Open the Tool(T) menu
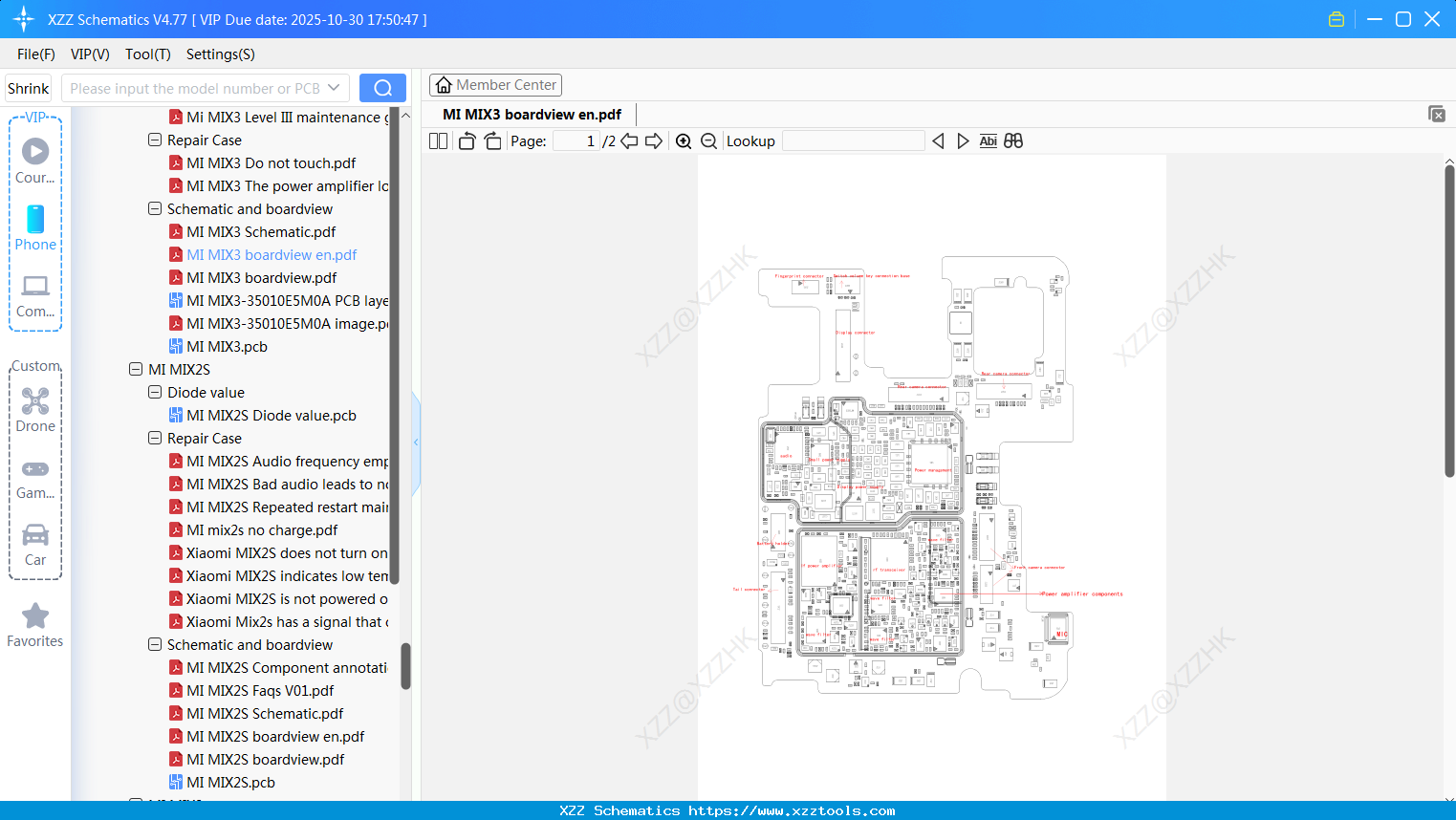The height and width of the screenshot is (820, 1456). click(x=148, y=54)
